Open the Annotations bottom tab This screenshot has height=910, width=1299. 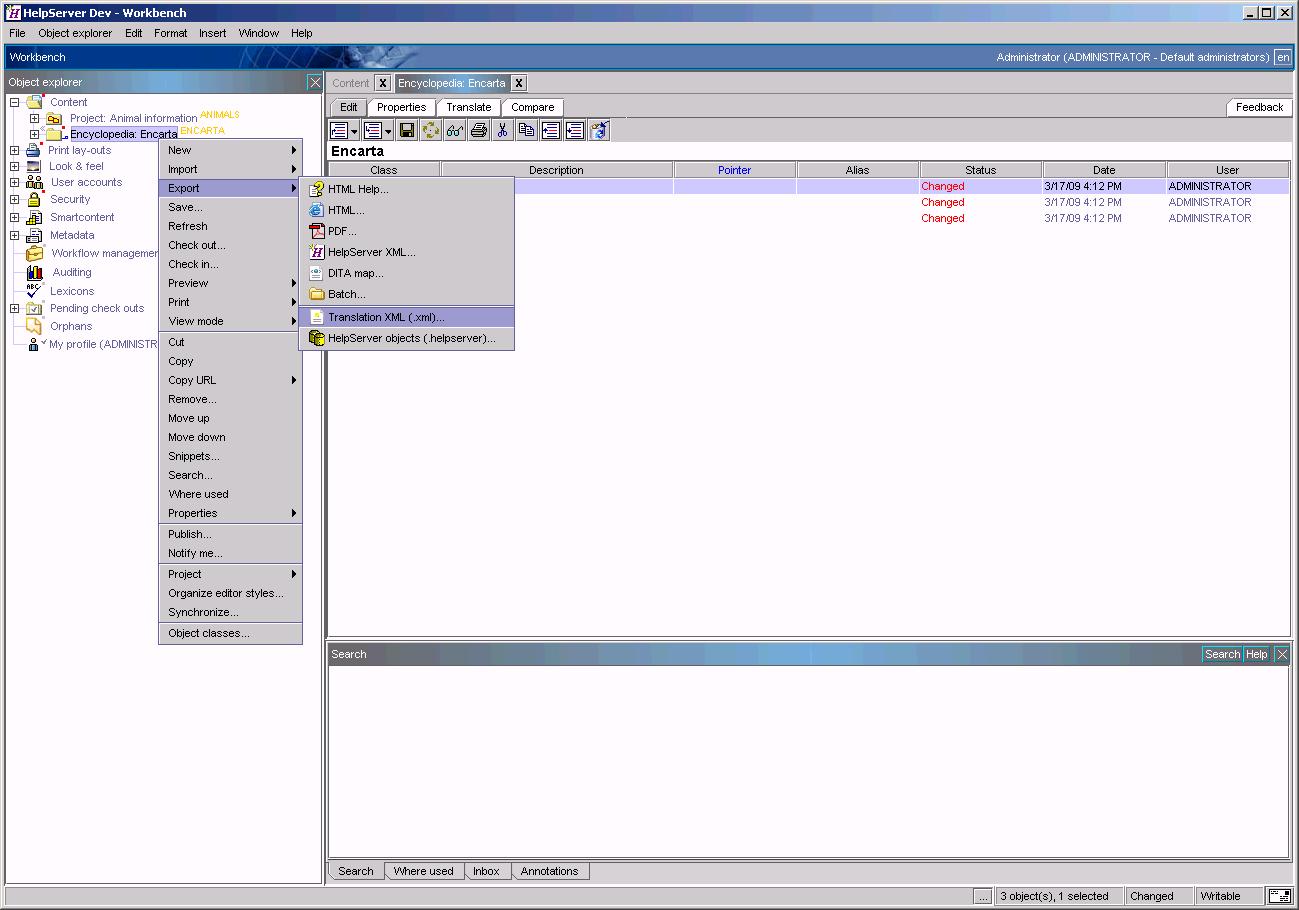549,871
